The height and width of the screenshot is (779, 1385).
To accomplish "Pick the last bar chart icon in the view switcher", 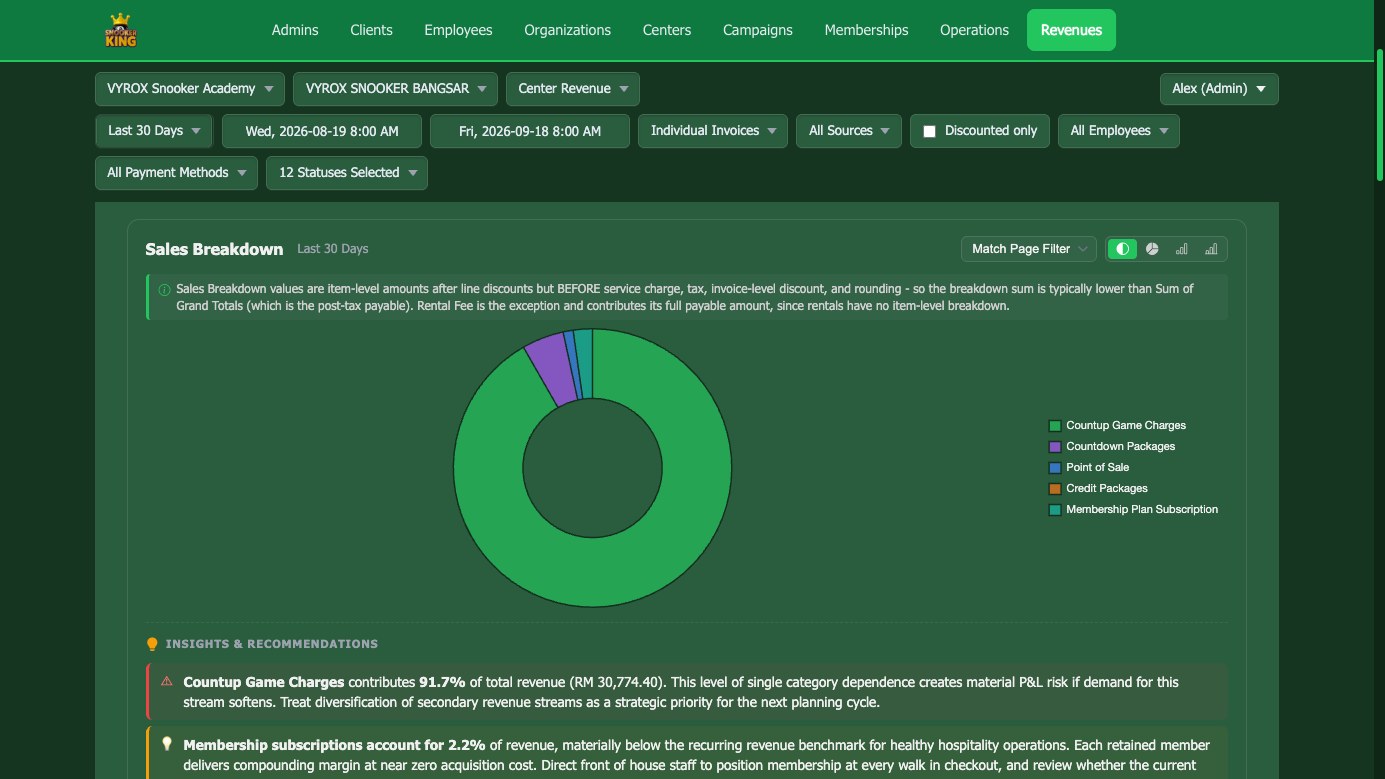I will point(1211,249).
